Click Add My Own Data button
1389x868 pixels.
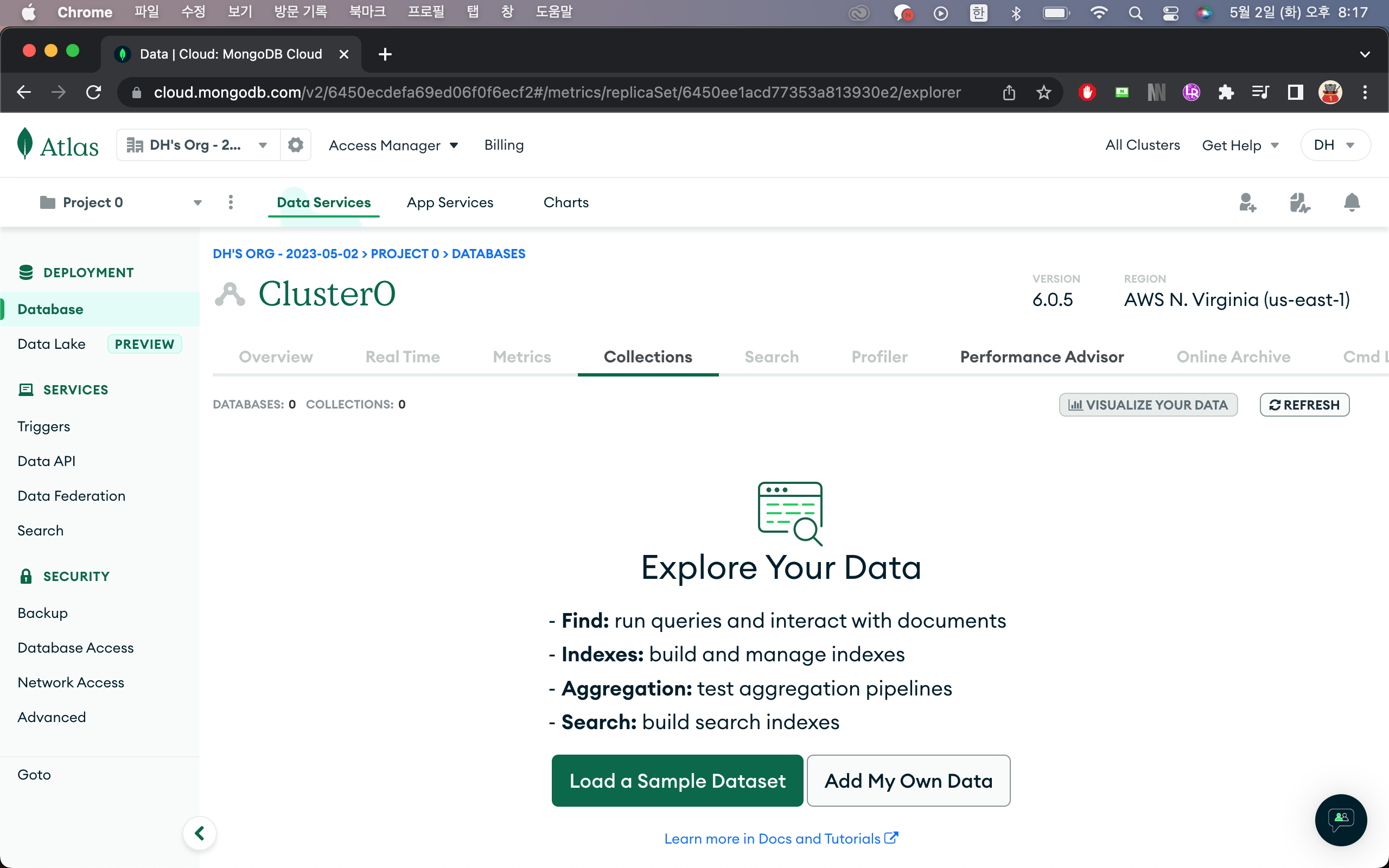908,780
